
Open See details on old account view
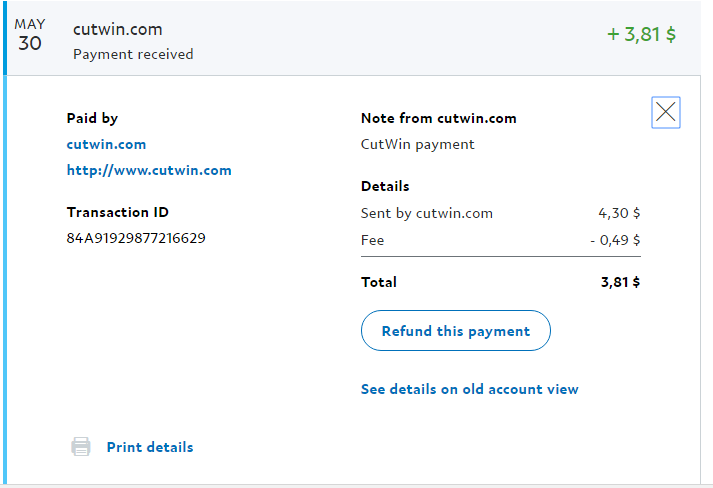[469, 389]
